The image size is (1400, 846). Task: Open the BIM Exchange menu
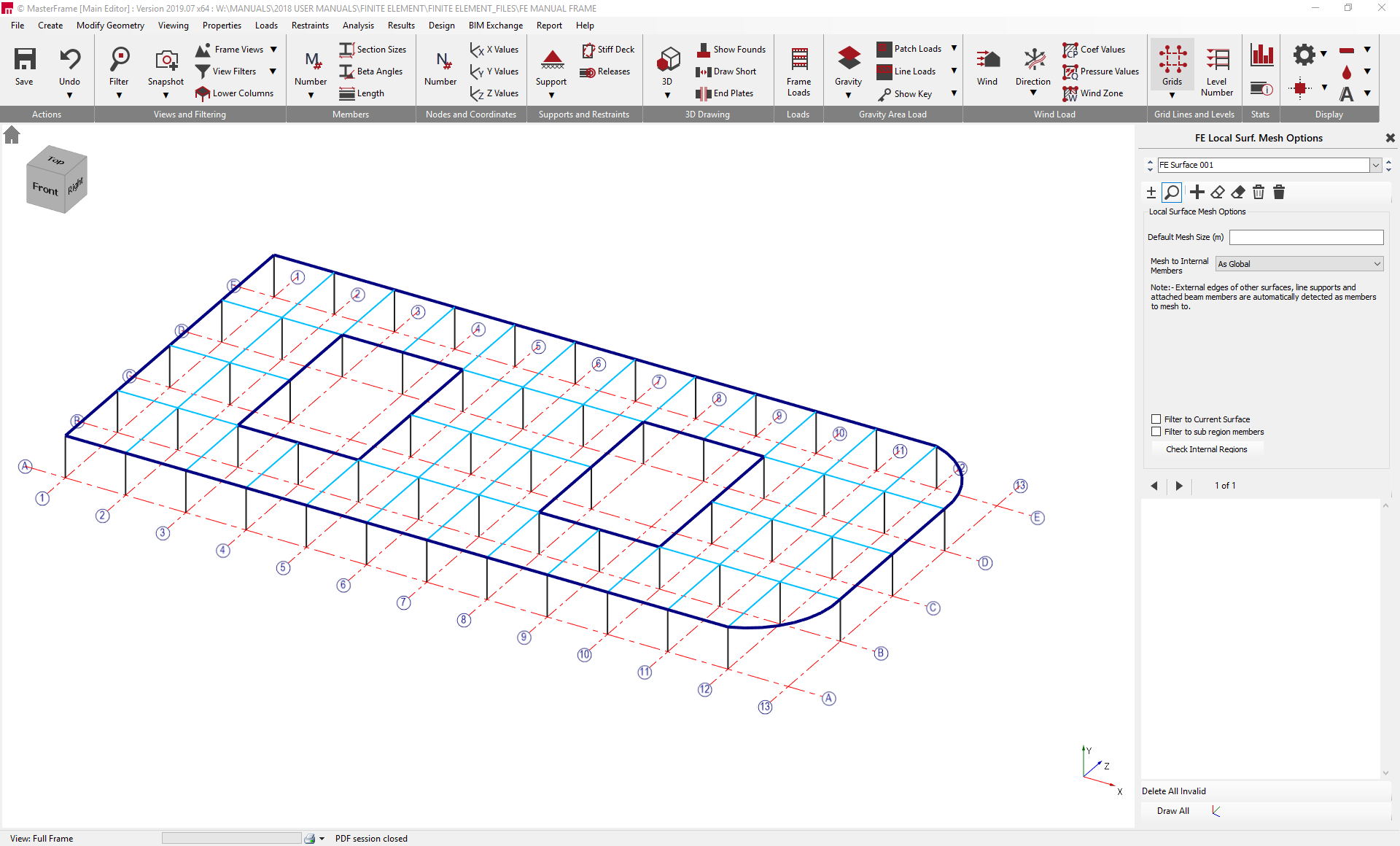(495, 25)
